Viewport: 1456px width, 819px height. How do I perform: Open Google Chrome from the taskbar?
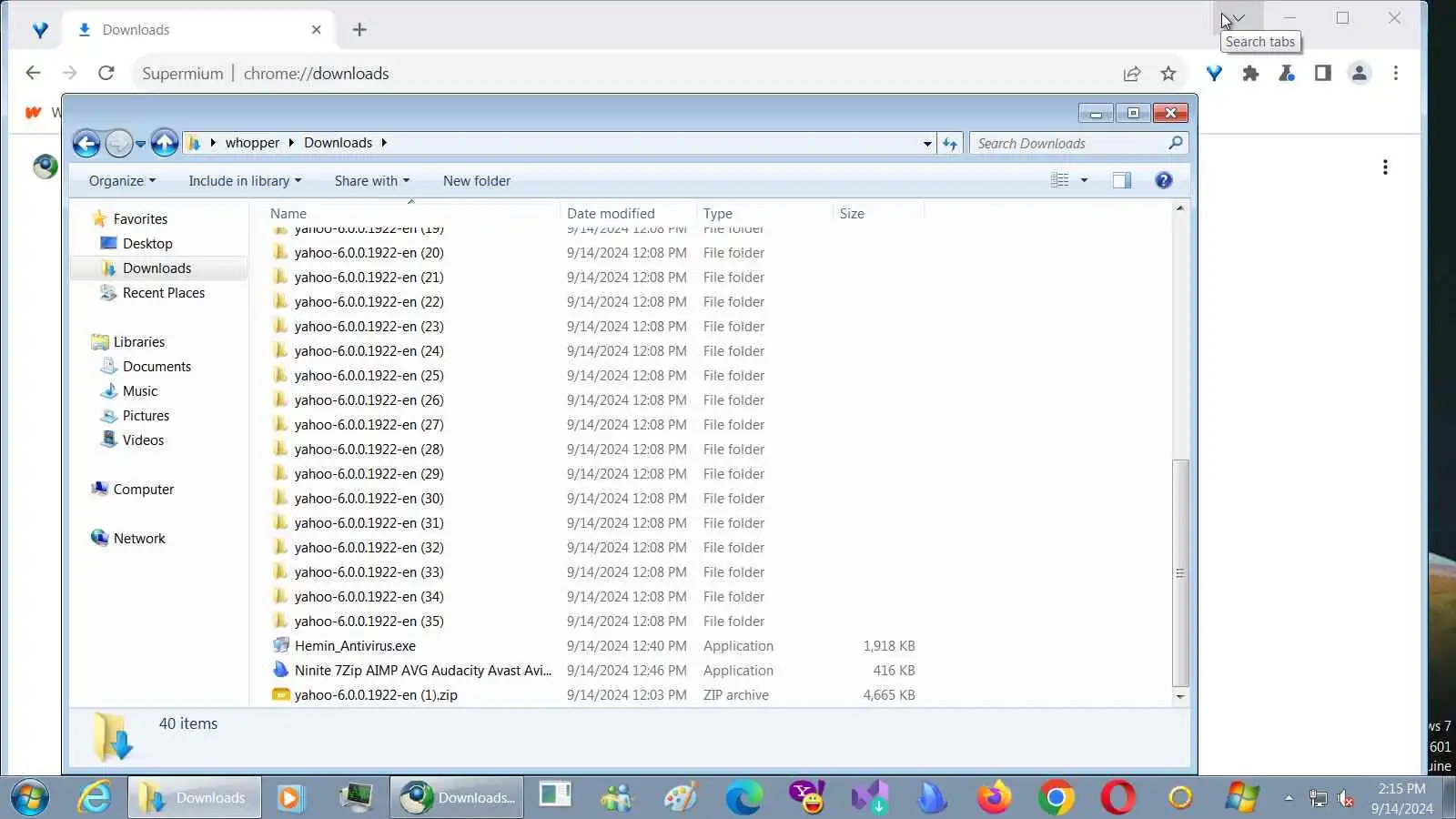click(x=1056, y=798)
